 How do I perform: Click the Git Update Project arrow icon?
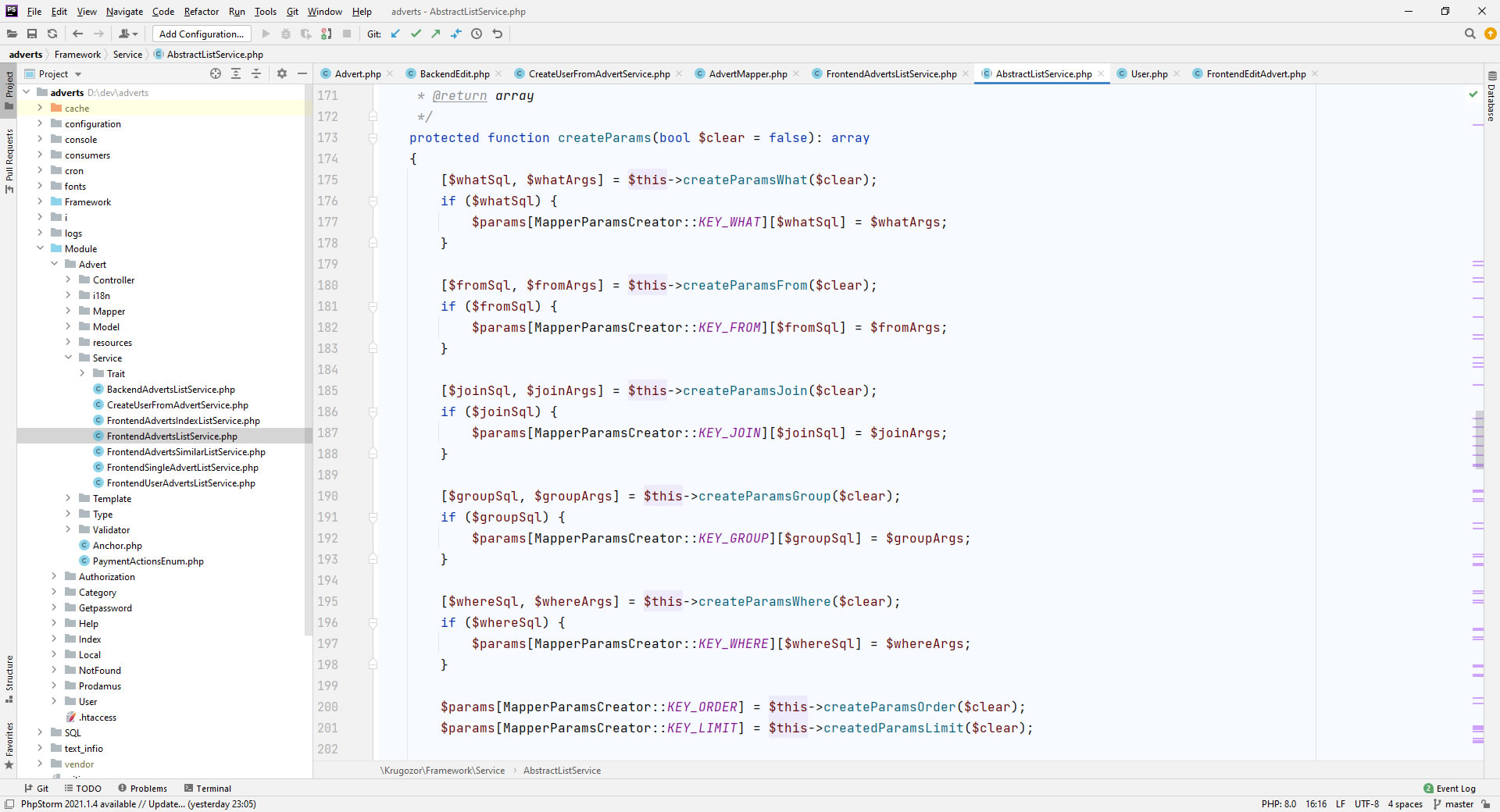pos(395,34)
